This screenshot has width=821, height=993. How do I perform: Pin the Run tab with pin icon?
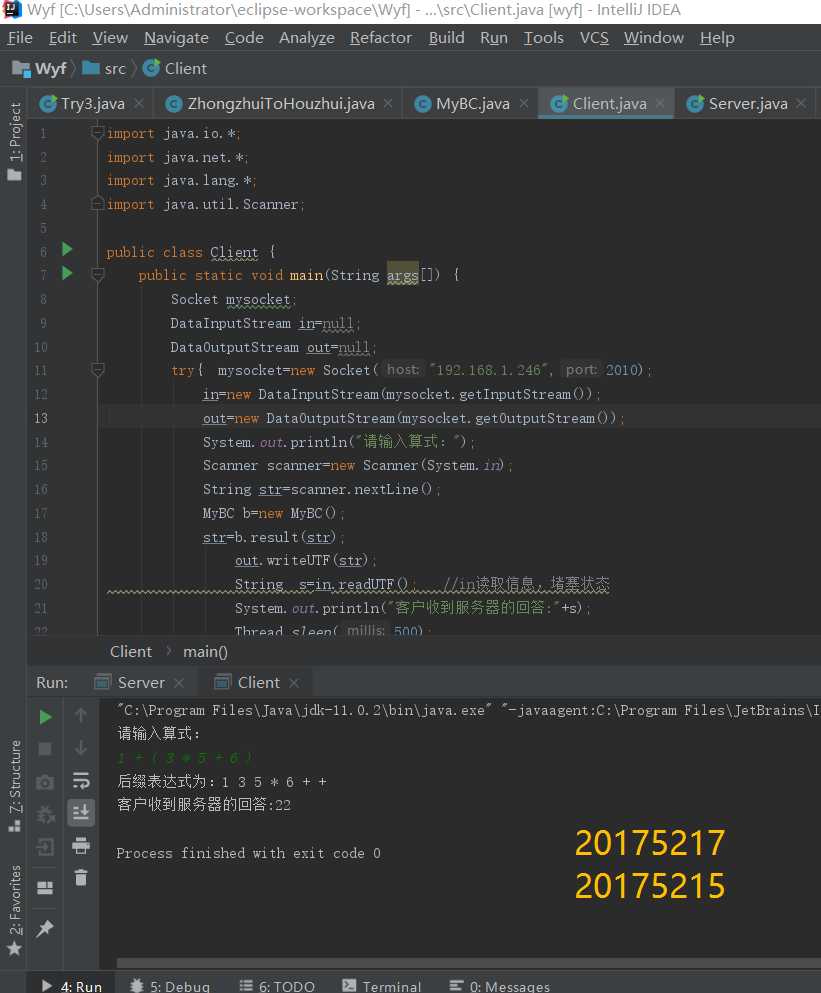[45, 928]
